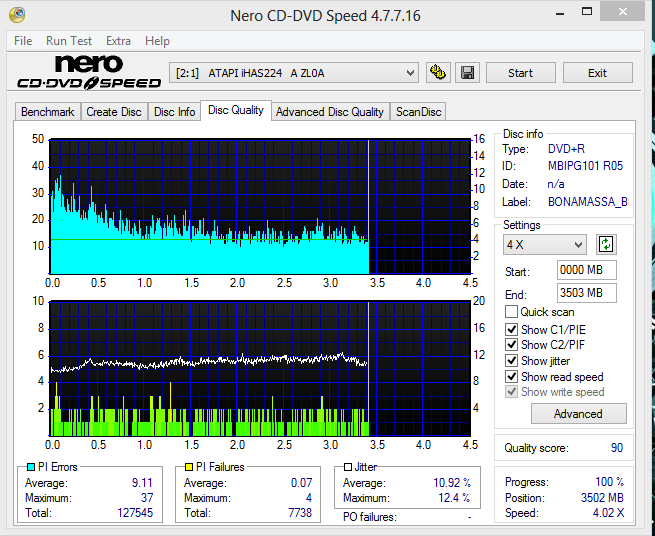This screenshot has height=536, width=655.
Task: Minimize the Nero window
Action: [560, 13]
